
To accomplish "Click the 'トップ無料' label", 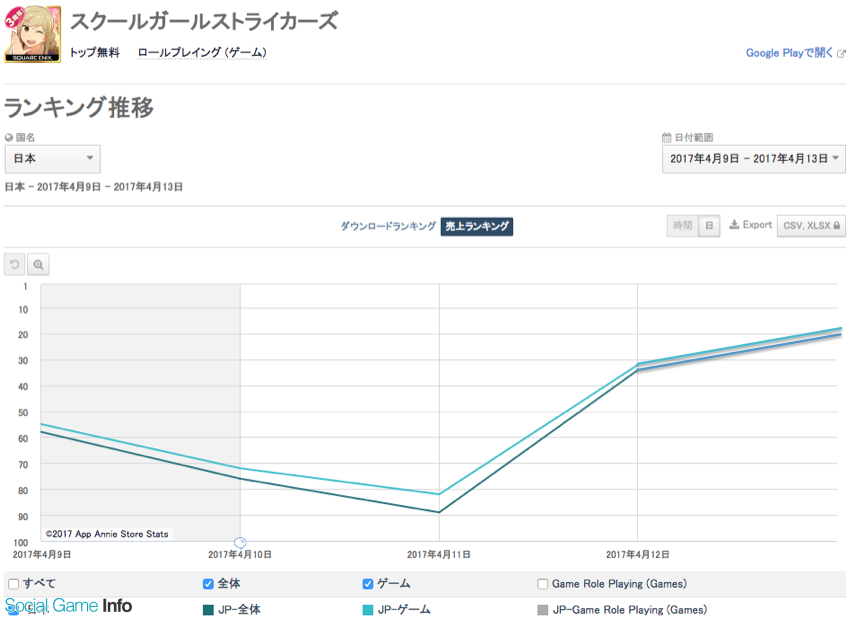I will [94, 52].
